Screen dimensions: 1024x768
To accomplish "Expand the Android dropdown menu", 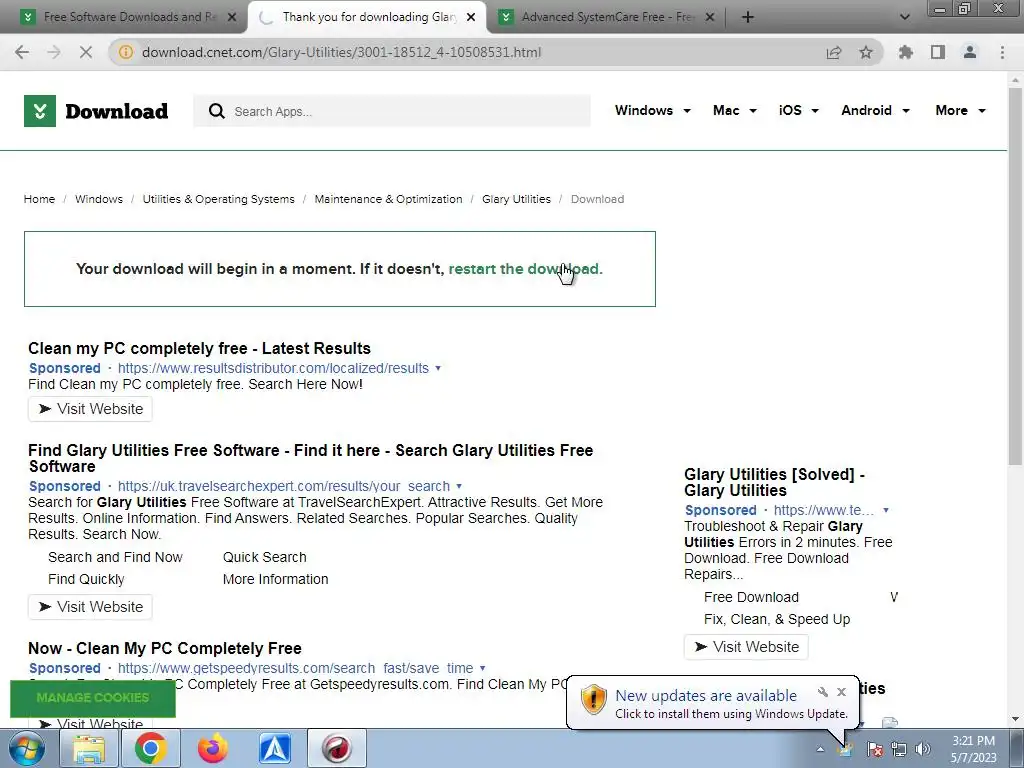I will tap(876, 110).
